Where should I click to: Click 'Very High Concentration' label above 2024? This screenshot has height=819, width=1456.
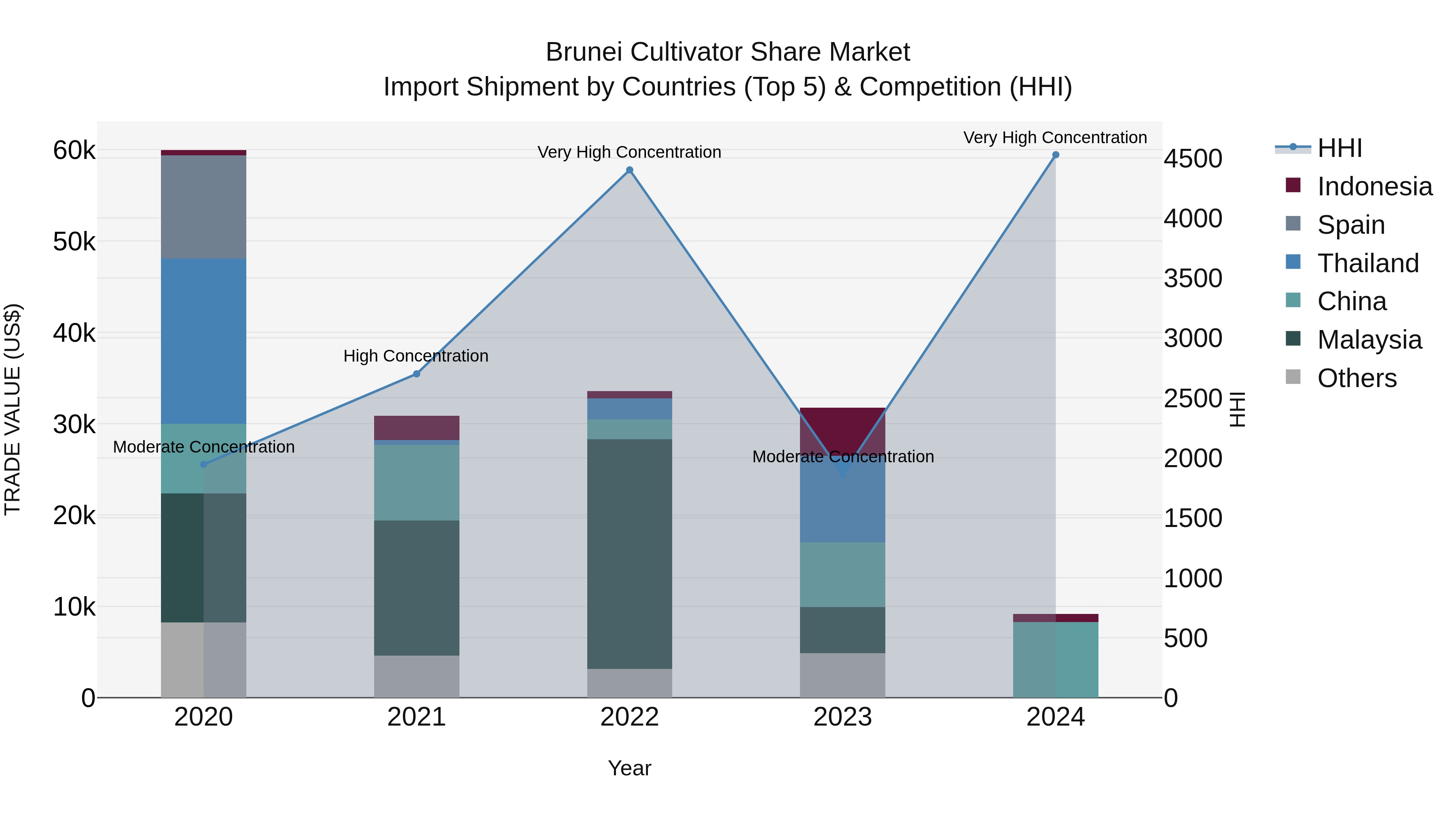[x=1055, y=138]
